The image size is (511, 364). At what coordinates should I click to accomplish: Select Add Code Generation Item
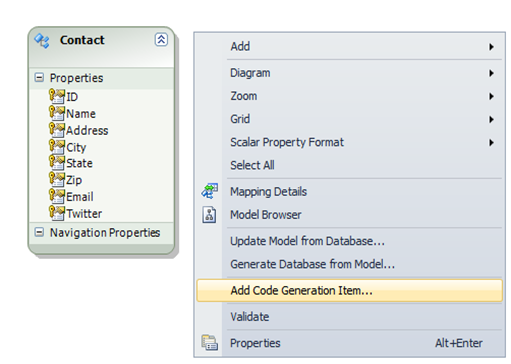(349, 291)
